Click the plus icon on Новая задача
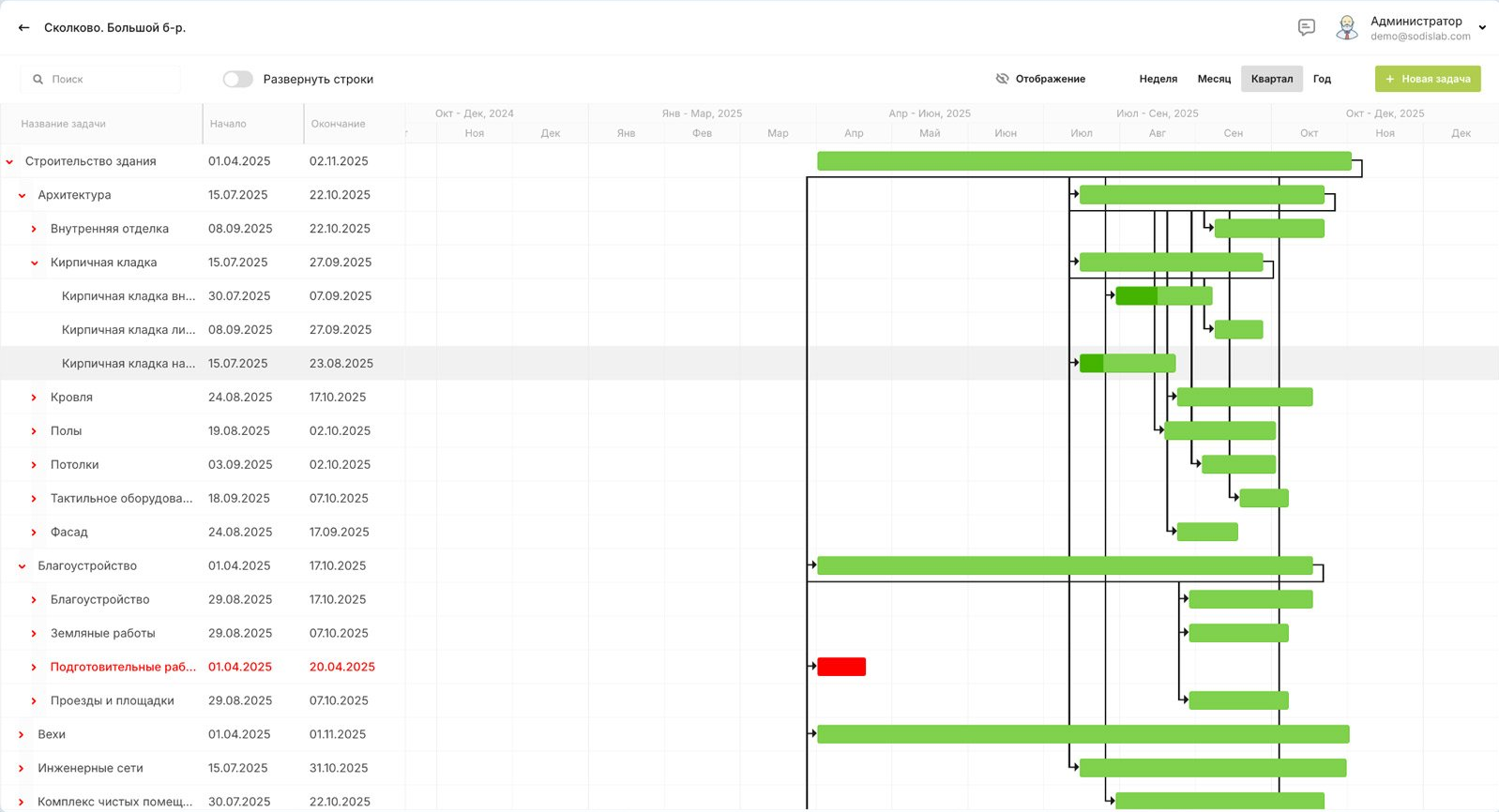 [1390, 79]
